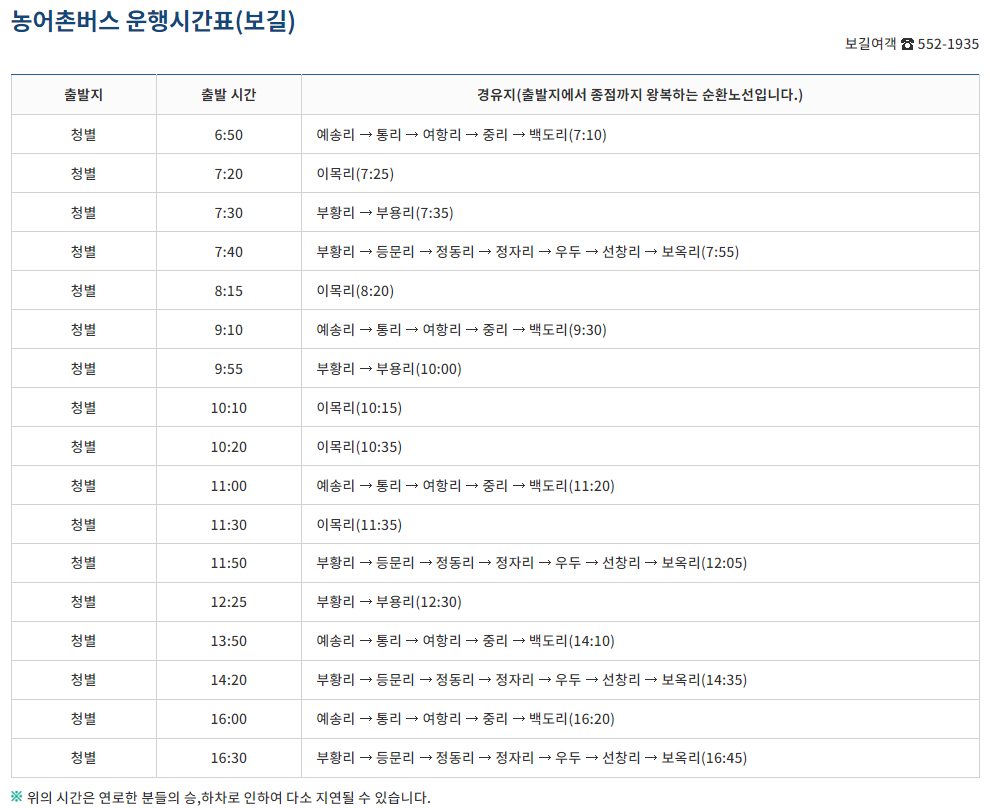990x808 pixels.
Task: Select route ending 보옥리(16:45)
Action: [532, 758]
